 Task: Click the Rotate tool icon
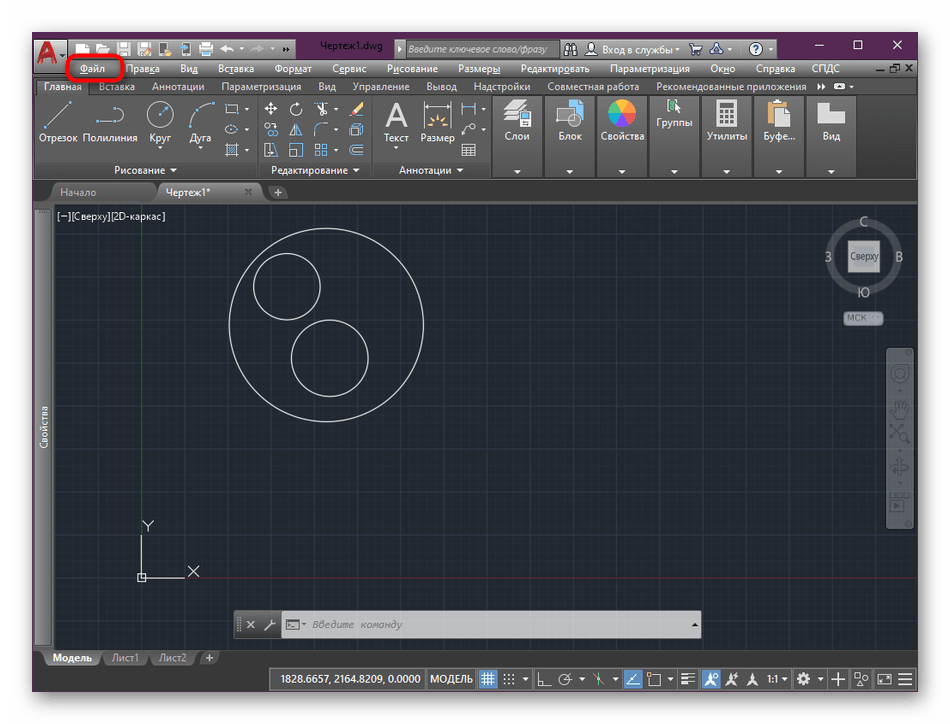coord(296,109)
